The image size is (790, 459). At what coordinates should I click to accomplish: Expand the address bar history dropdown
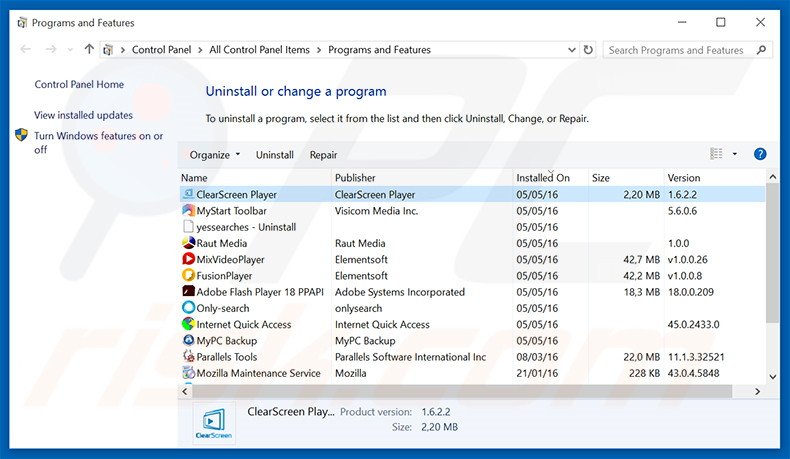click(x=571, y=50)
